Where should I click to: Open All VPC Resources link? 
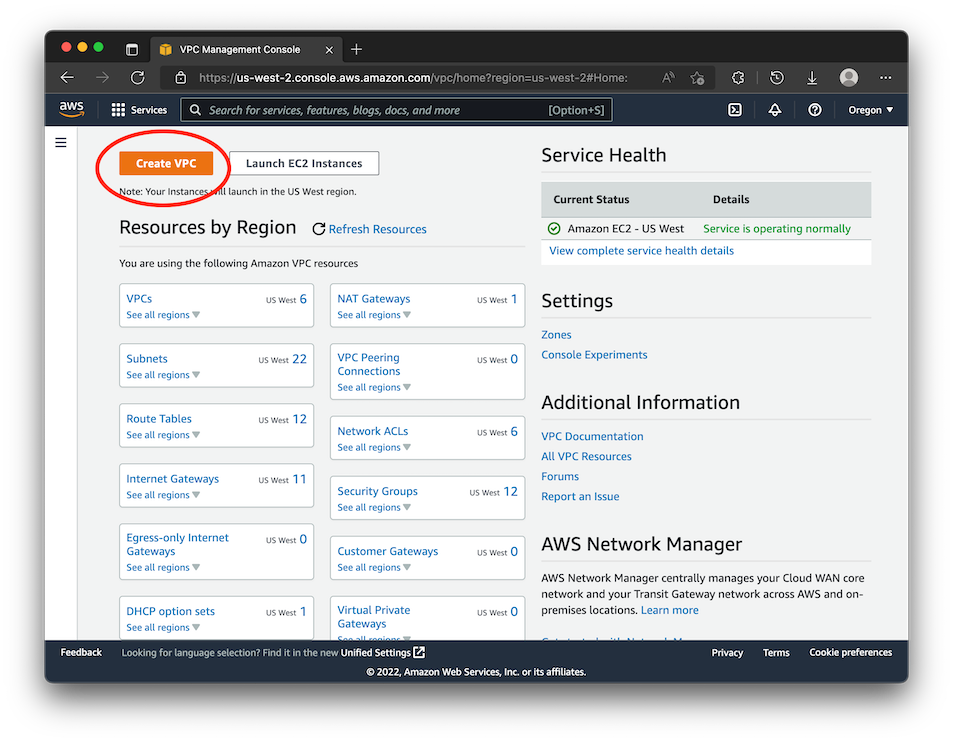click(x=587, y=456)
